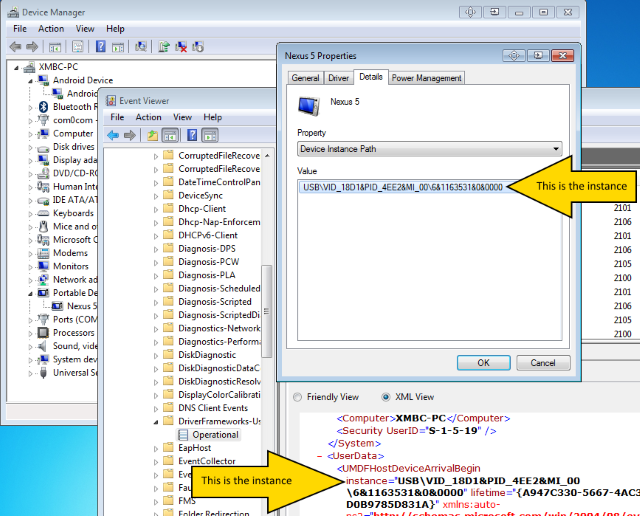Select the Processors category in Device Manager
Image resolution: width=640 pixels, height=516 pixels.
(x=74, y=333)
